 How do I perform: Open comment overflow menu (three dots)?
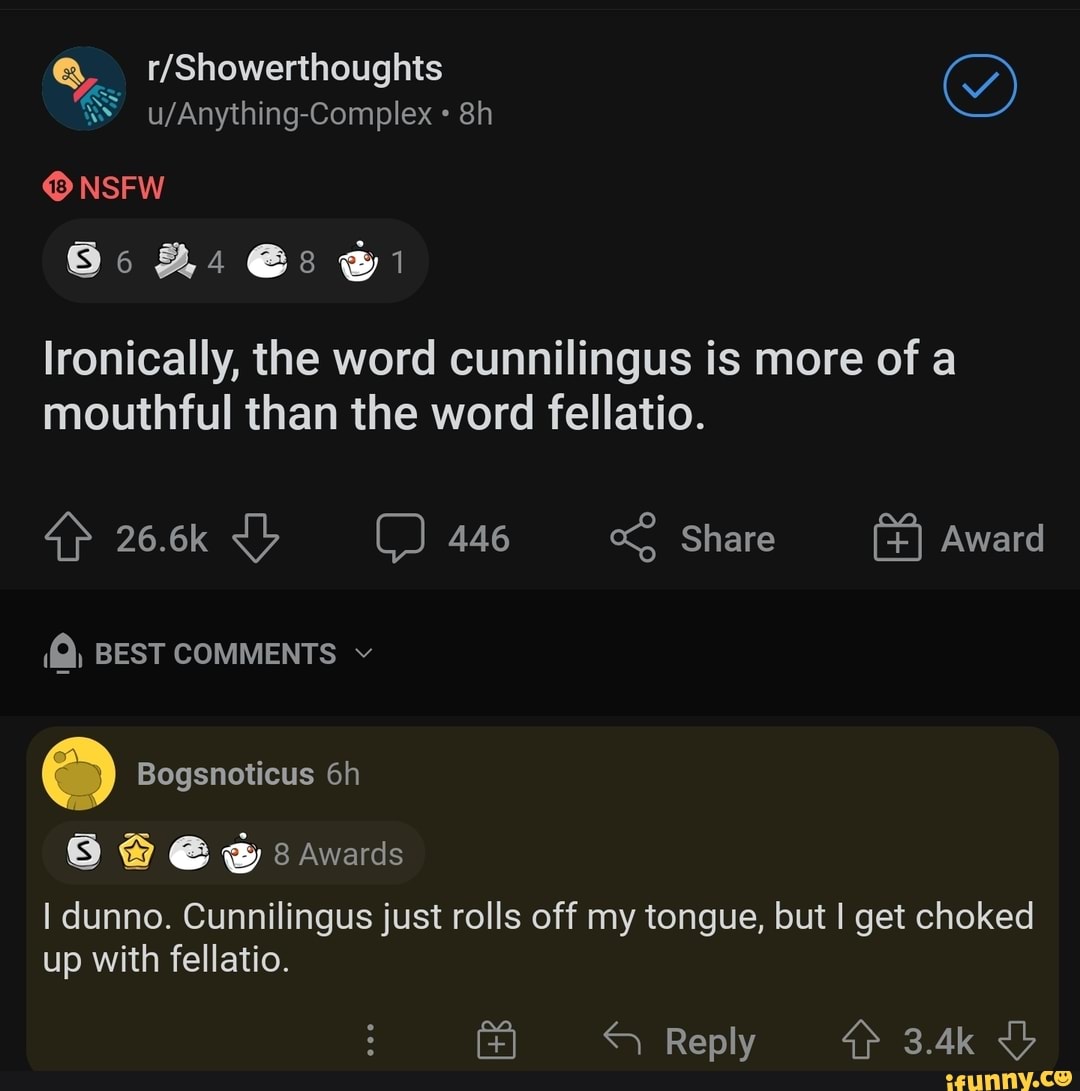[371, 1041]
